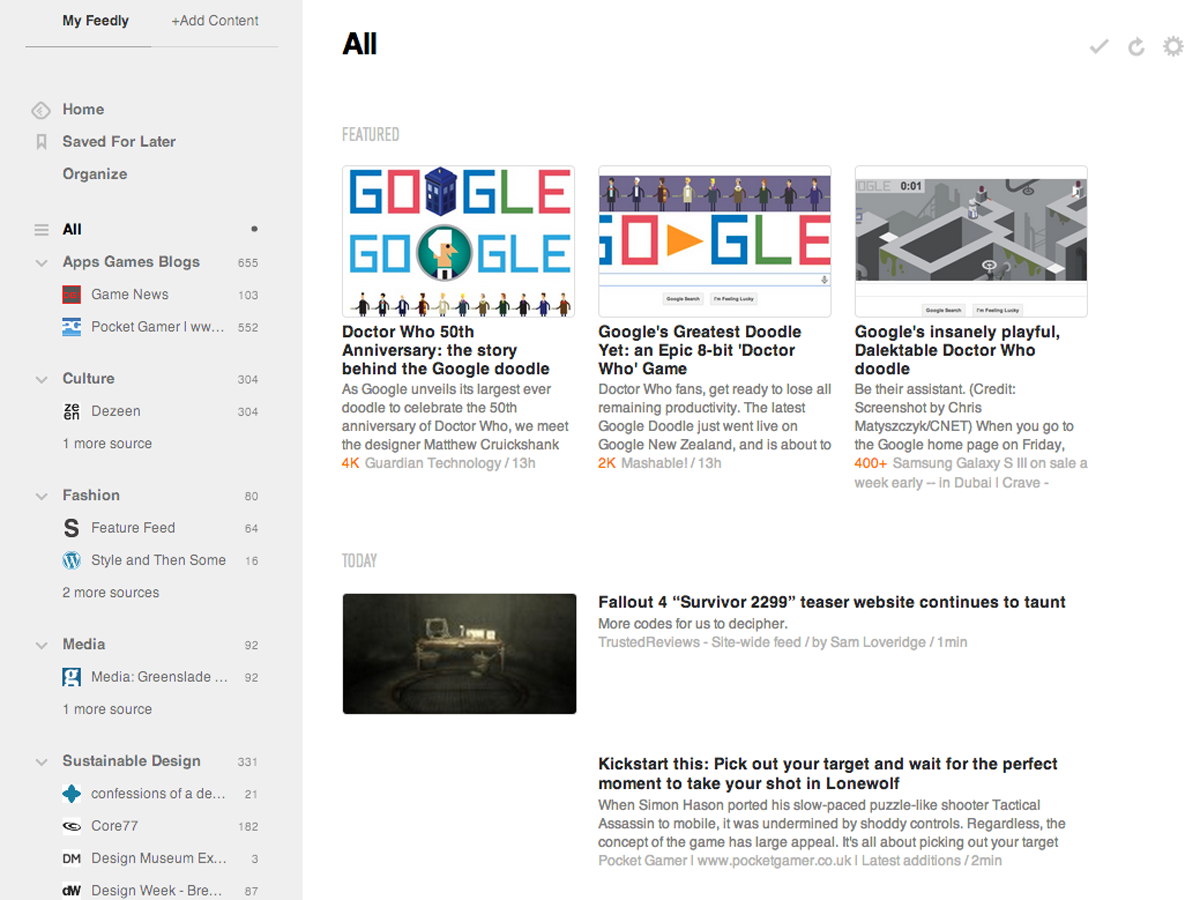
Task: Open Pocket Gamer feed
Action: pos(158,327)
